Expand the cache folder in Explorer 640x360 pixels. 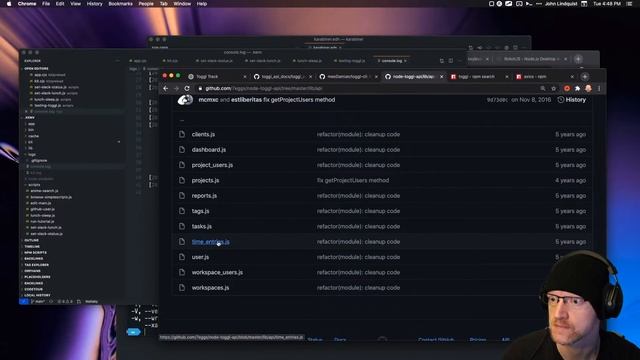coord(33,136)
